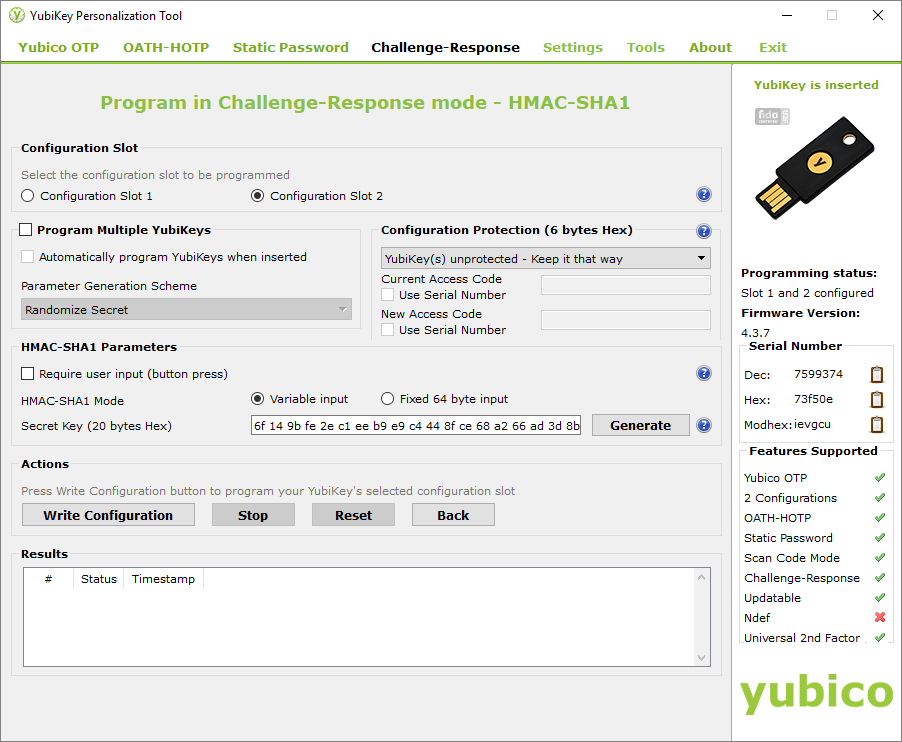Viewport: 902px width, 742px height.
Task: Select Configuration Slot 1 radio button
Action: point(28,196)
